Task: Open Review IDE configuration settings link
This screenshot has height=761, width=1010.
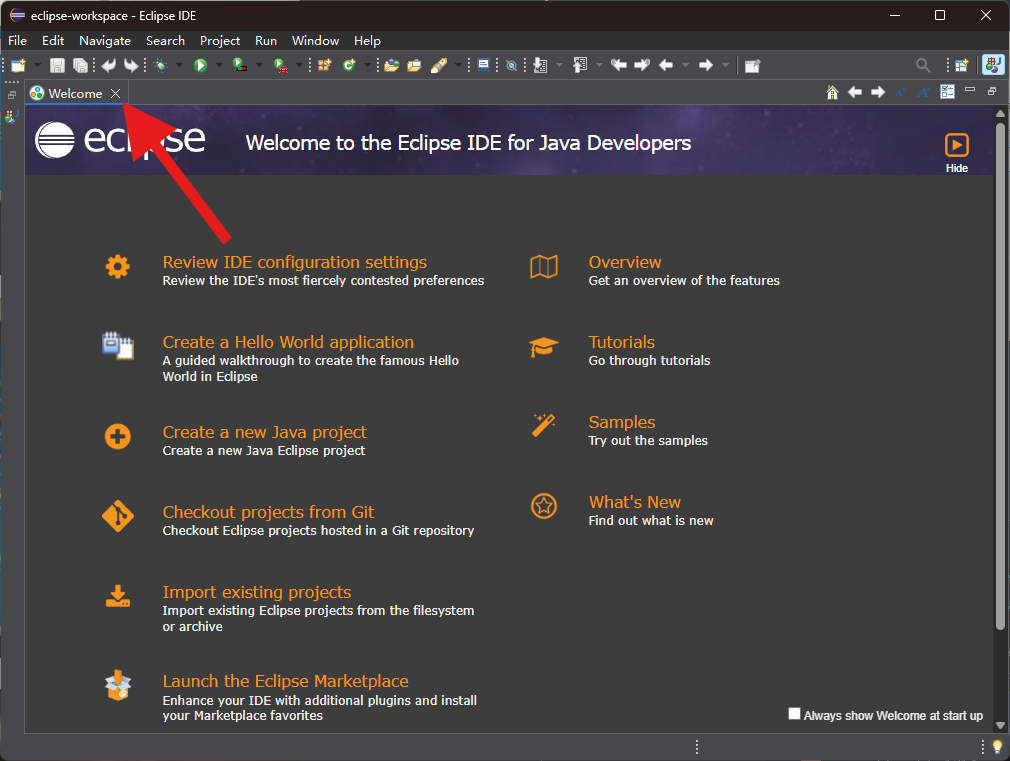Action: click(x=294, y=262)
